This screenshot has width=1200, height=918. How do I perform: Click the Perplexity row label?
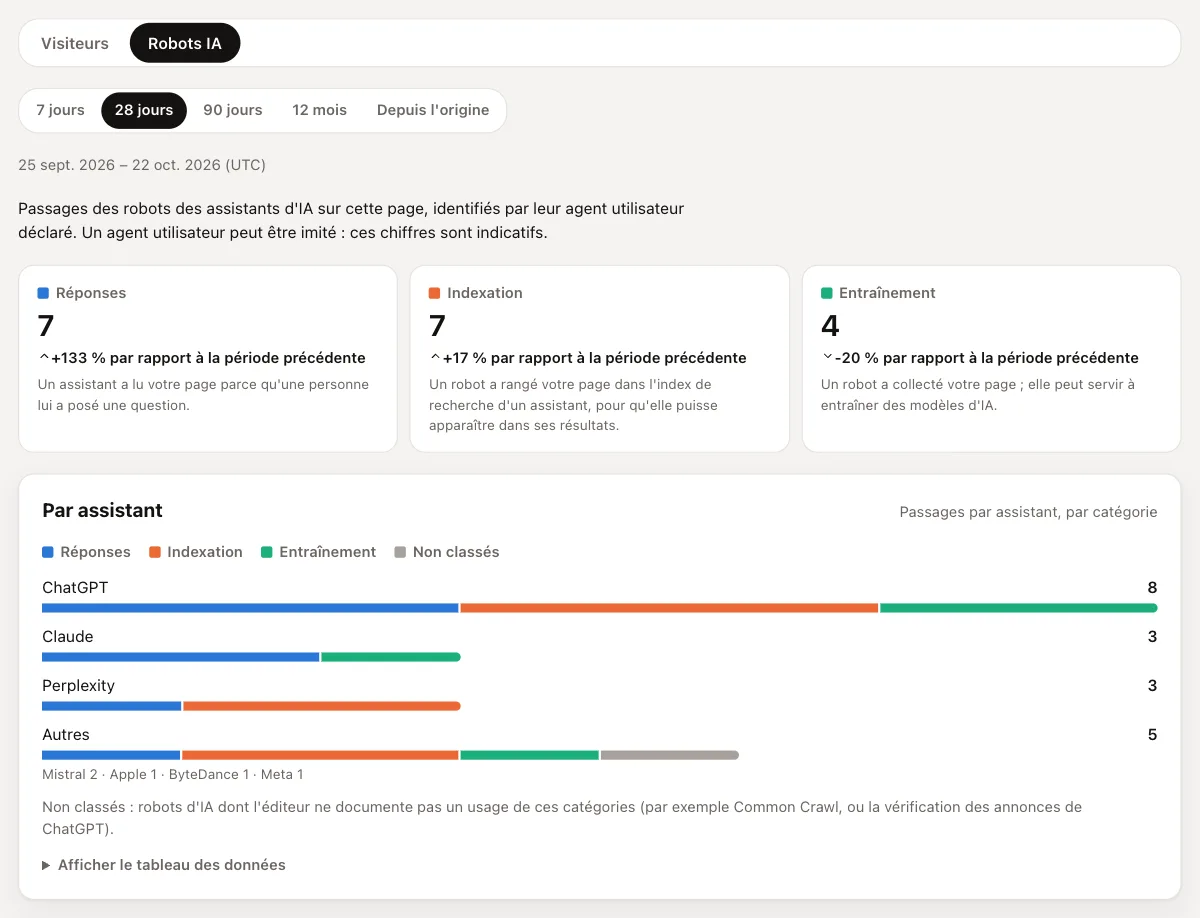[x=78, y=686]
